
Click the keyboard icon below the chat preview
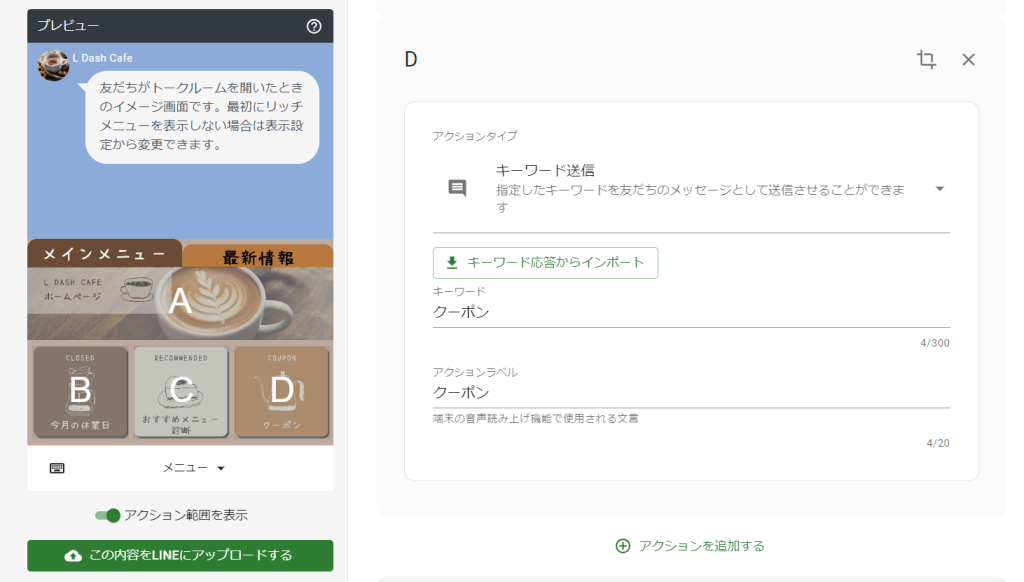point(57,465)
